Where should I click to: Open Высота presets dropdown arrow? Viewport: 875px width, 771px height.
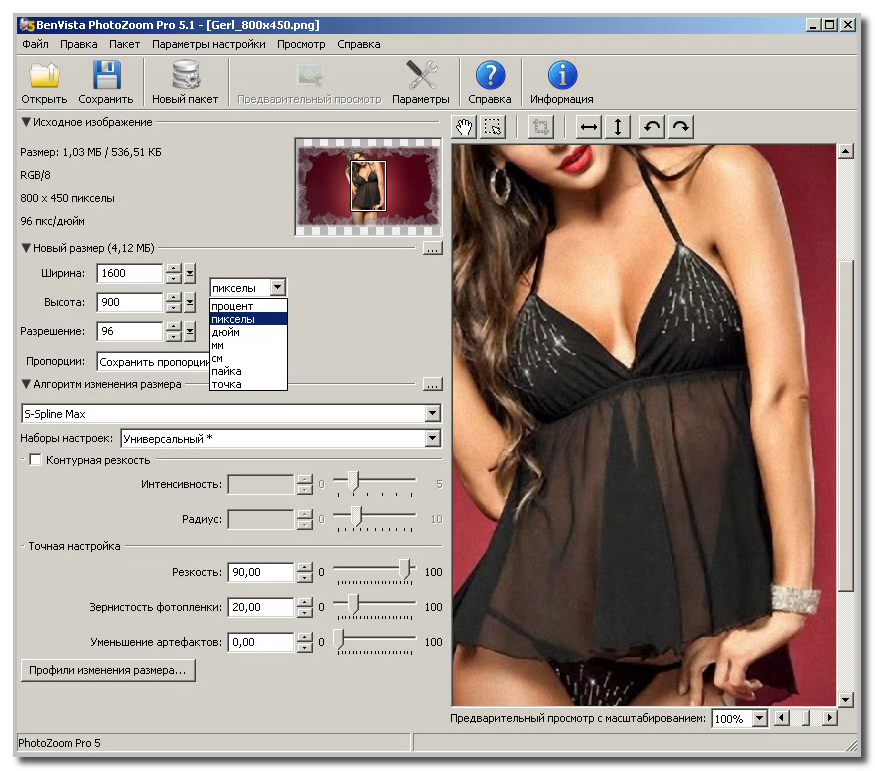(190, 302)
